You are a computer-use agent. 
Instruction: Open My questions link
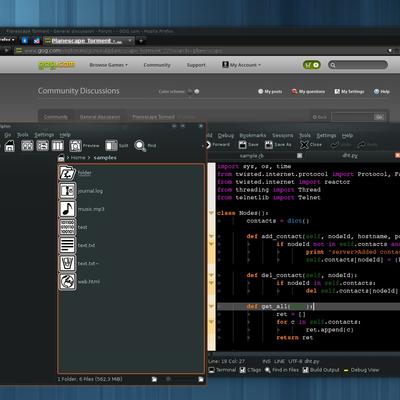point(308,91)
